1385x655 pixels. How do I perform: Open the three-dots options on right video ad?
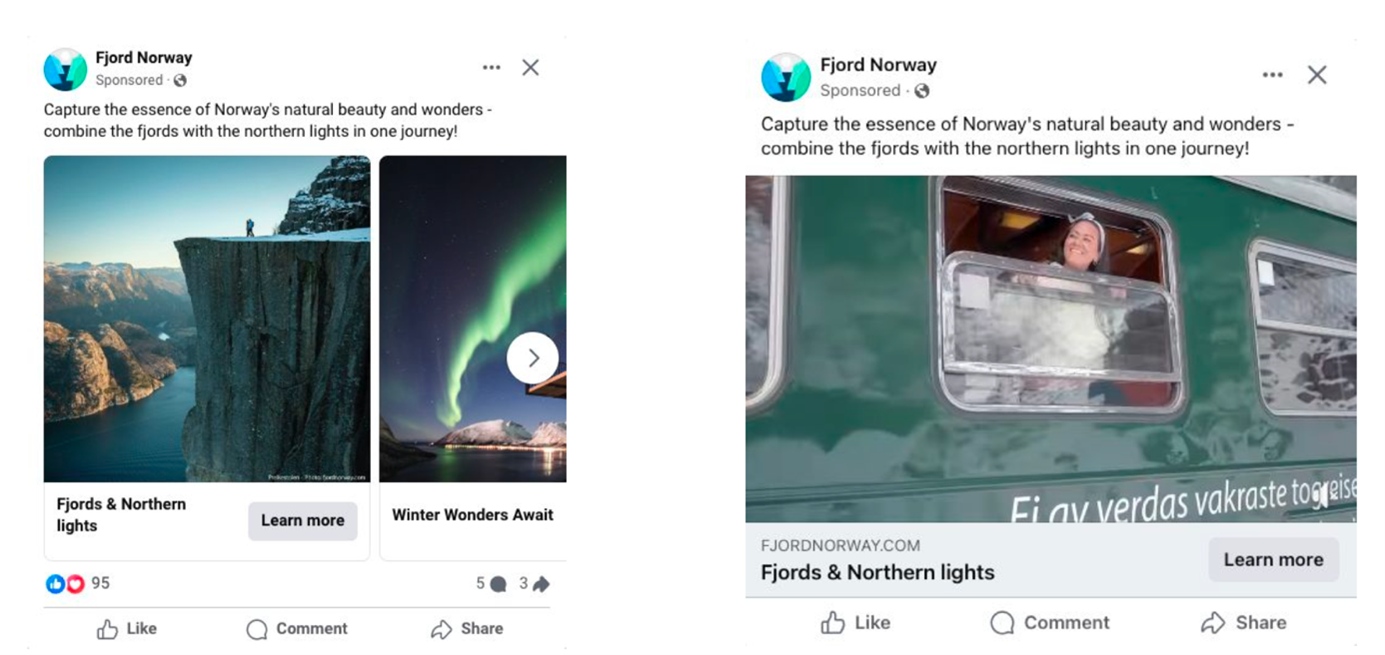(1272, 75)
